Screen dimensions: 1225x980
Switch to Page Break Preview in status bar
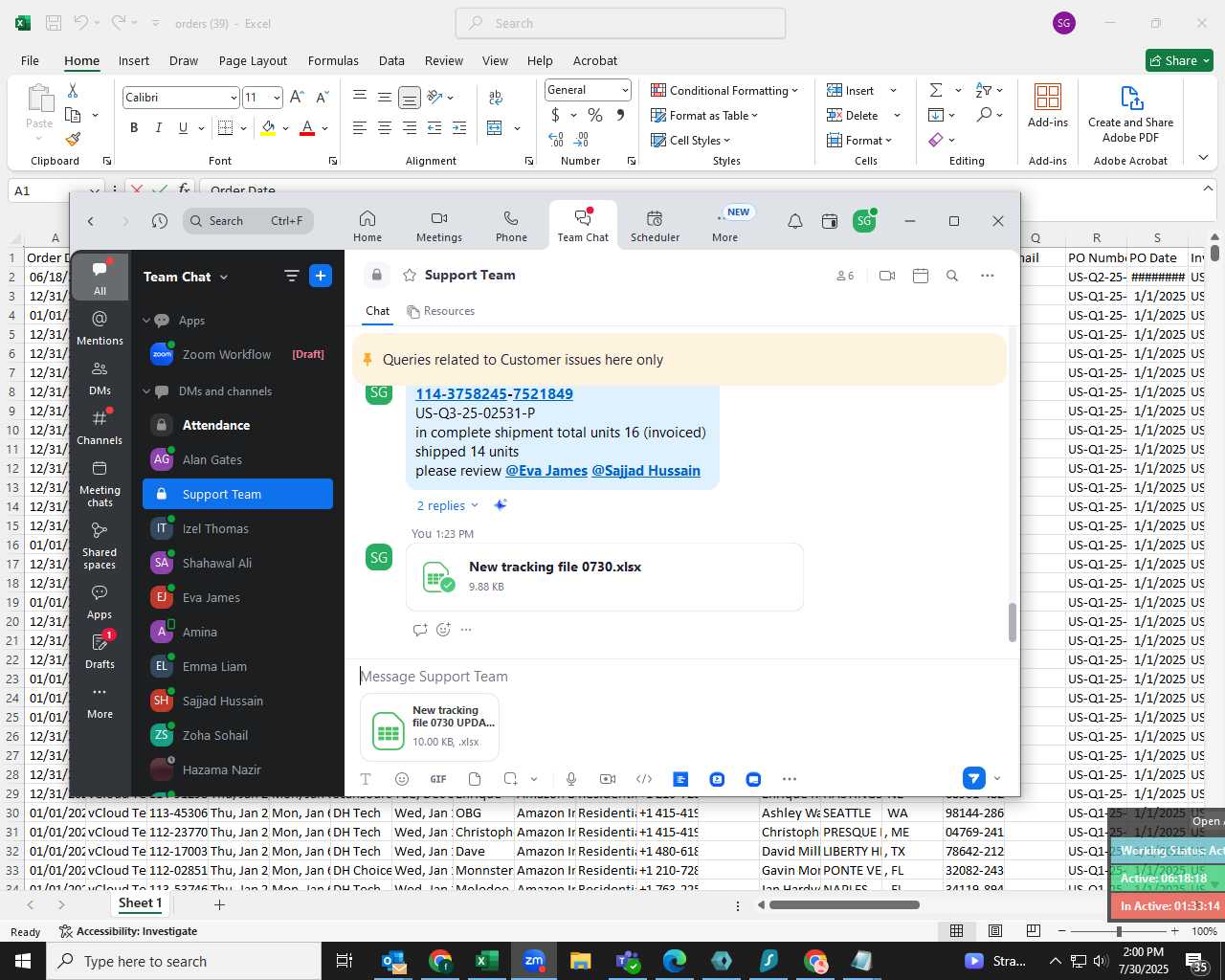tap(1033, 930)
